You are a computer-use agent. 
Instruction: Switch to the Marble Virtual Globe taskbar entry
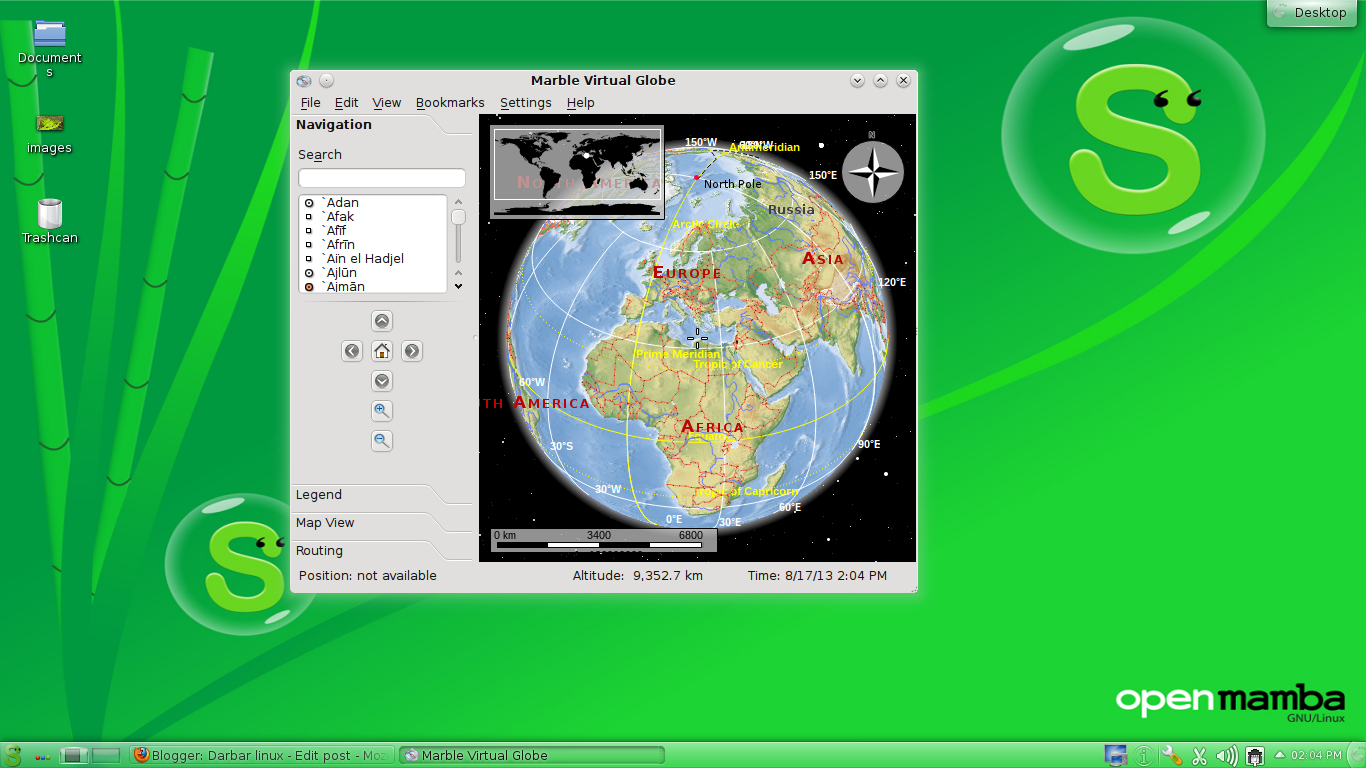pyautogui.click(x=530, y=755)
